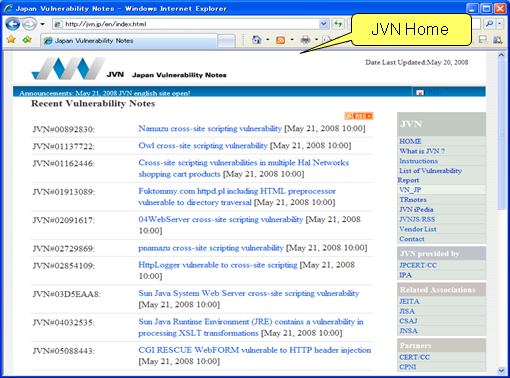Click the scrollbar up arrow

point(501,56)
